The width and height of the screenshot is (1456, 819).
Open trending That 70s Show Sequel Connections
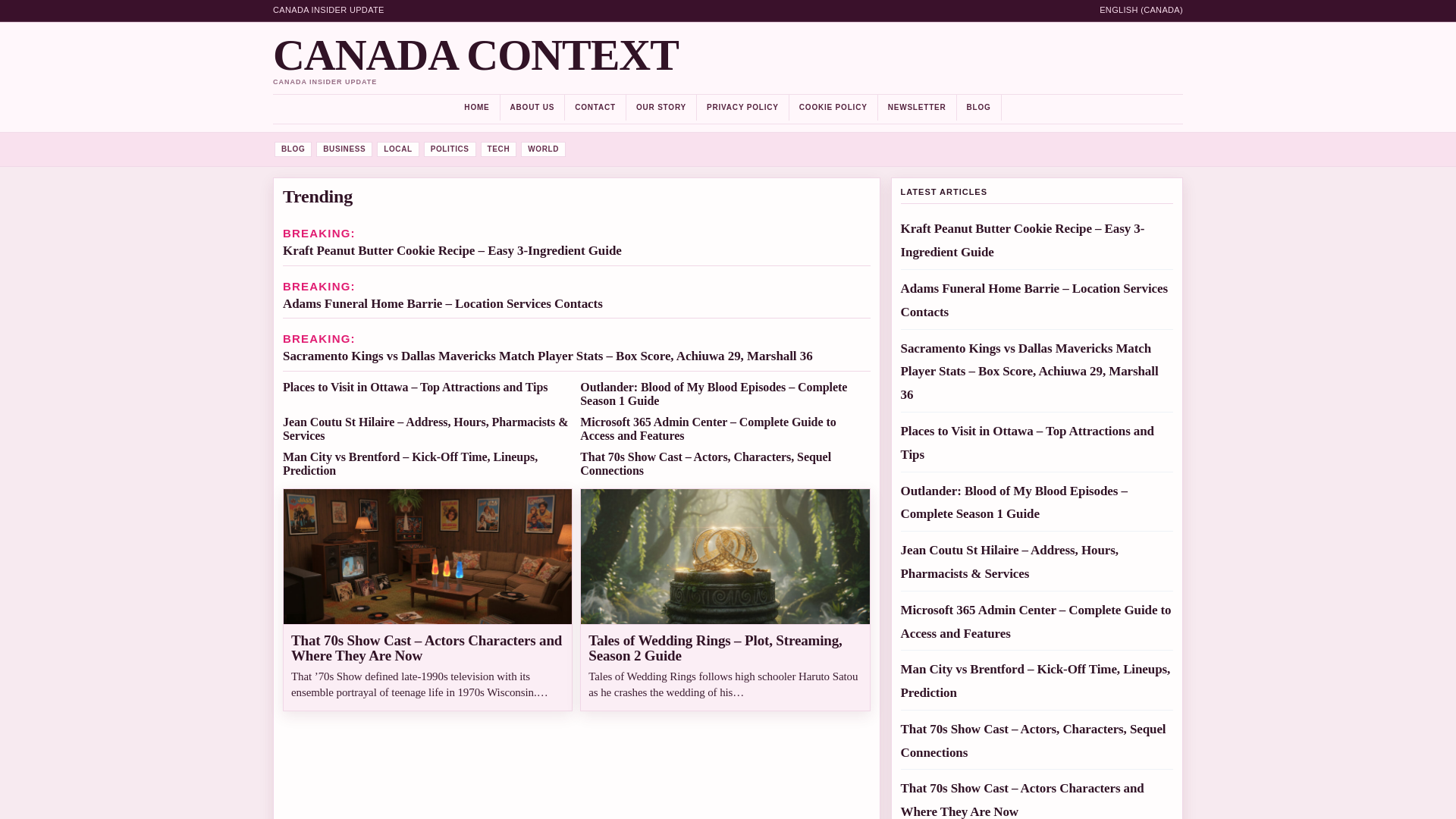pyautogui.click(x=705, y=464)
